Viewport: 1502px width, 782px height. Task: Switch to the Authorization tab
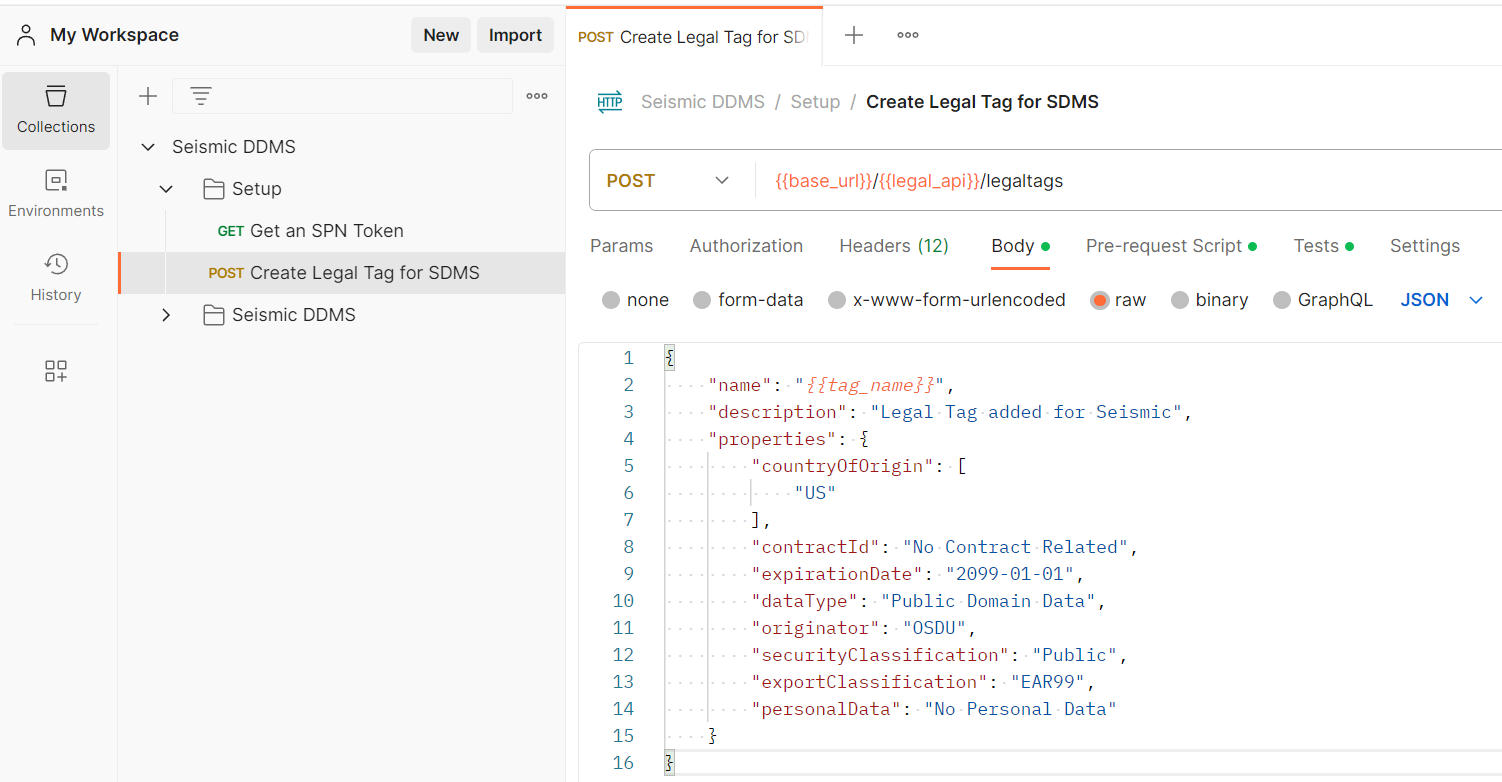[x=746, y=246]
